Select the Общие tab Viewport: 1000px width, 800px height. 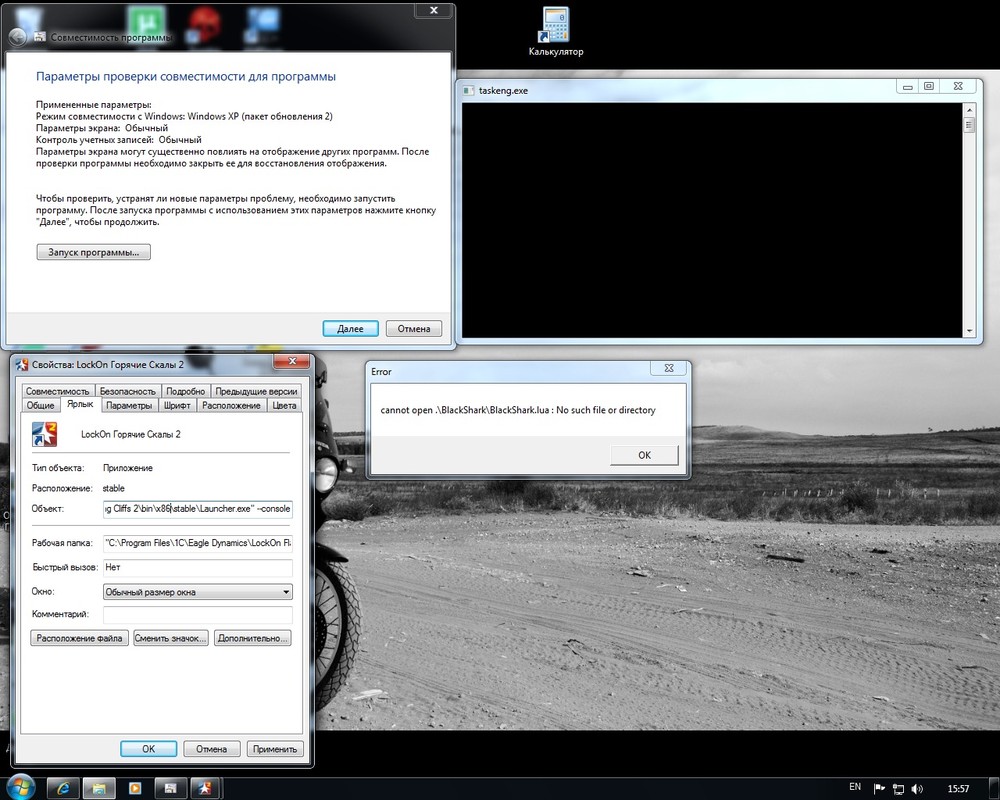[40, 405]
